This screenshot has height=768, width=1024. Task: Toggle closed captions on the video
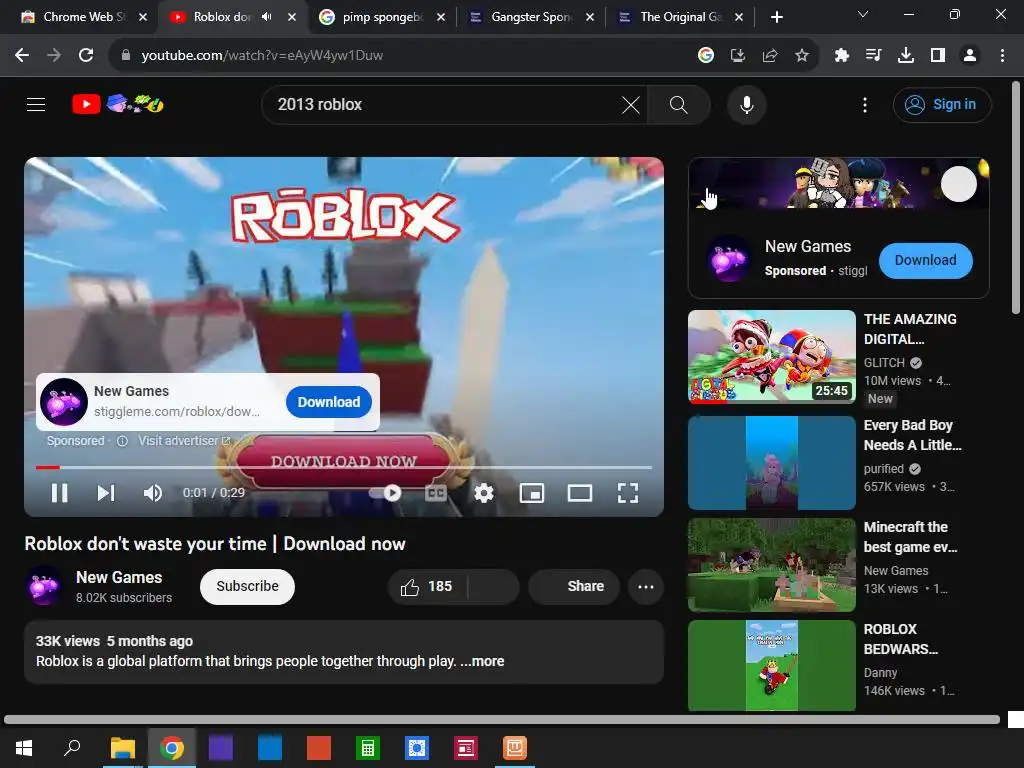click(x=436, y=493)
